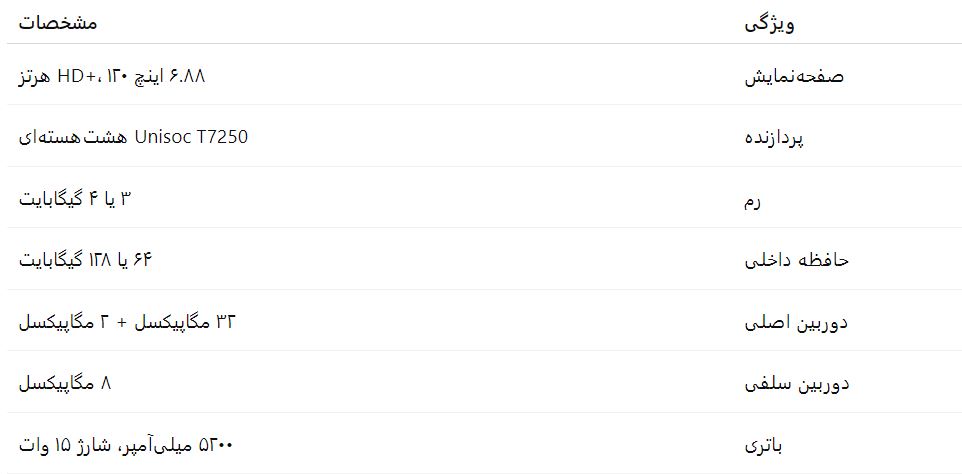Click the مشخصات column header

pyautogui.click(x=58, y=23)
